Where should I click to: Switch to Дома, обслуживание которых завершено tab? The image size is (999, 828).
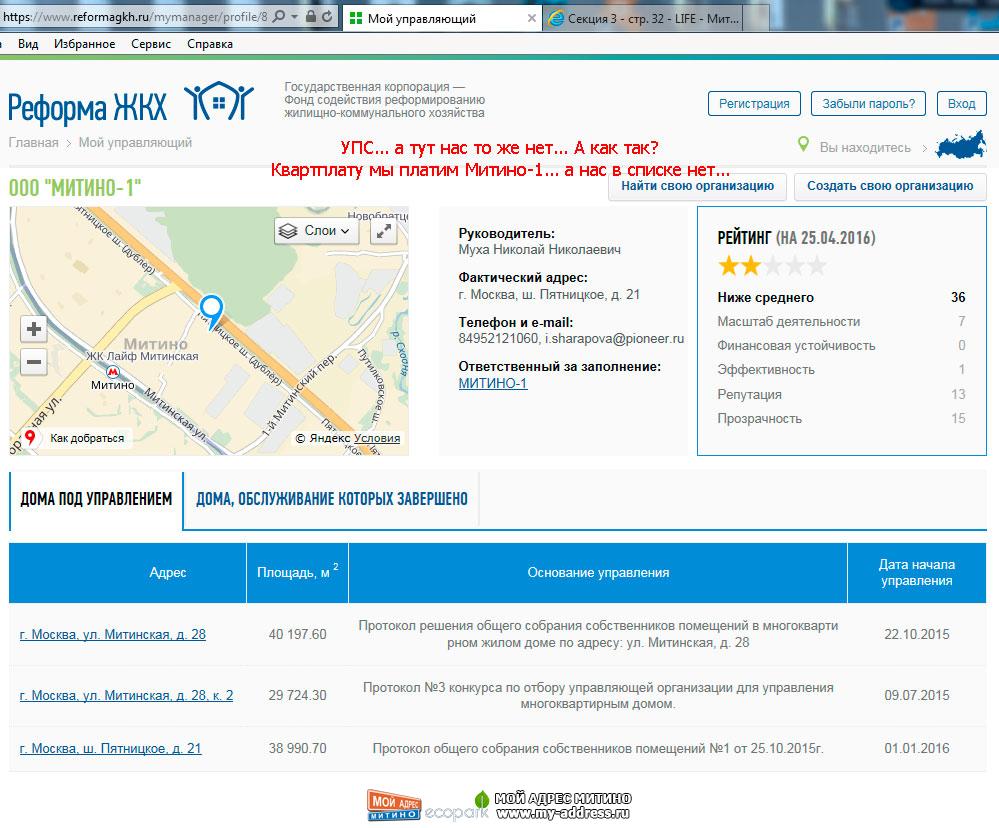[x=331, y=499]
